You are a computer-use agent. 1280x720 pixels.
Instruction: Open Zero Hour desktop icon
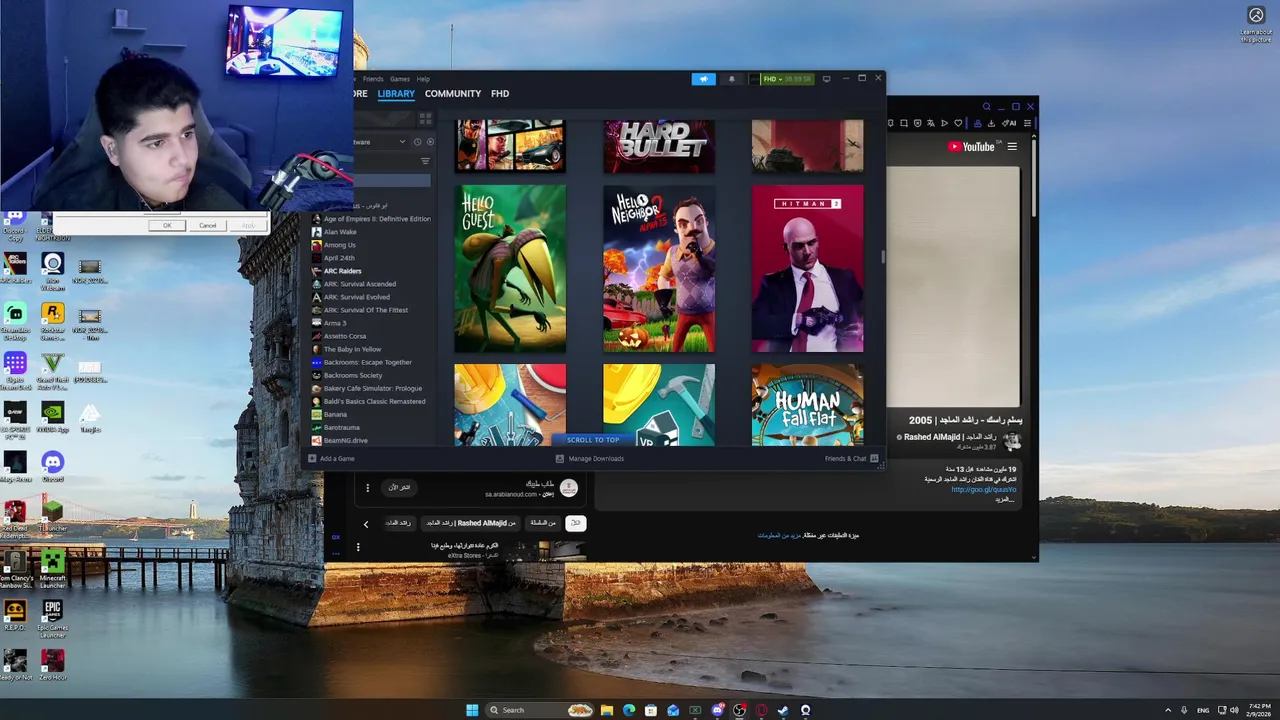coord(52,665)
